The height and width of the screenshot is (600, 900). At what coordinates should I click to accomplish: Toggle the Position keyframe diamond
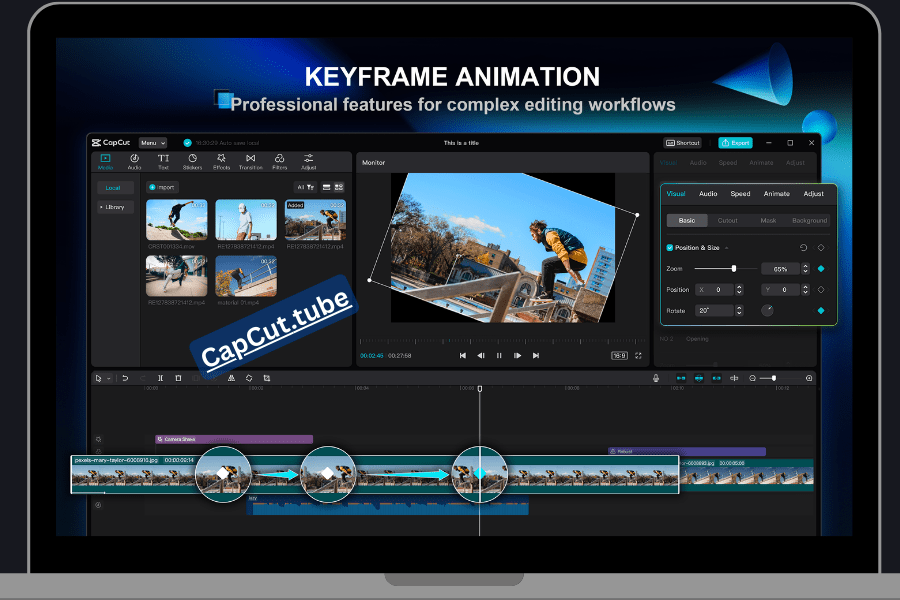(821, 290)
